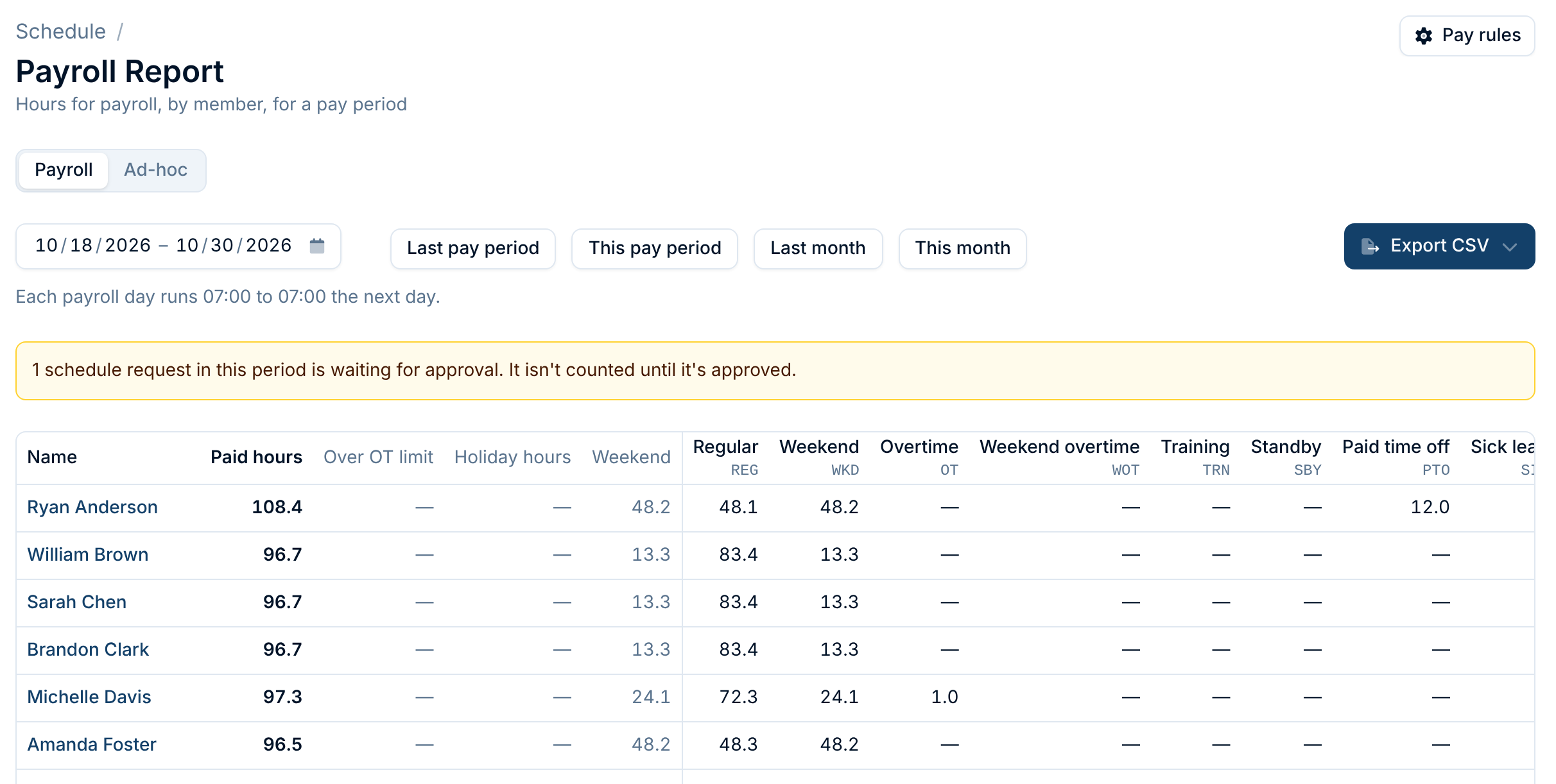1556x784 pixels.
Task: Click the end date 10/30/2026
Action: click(234, 246)
